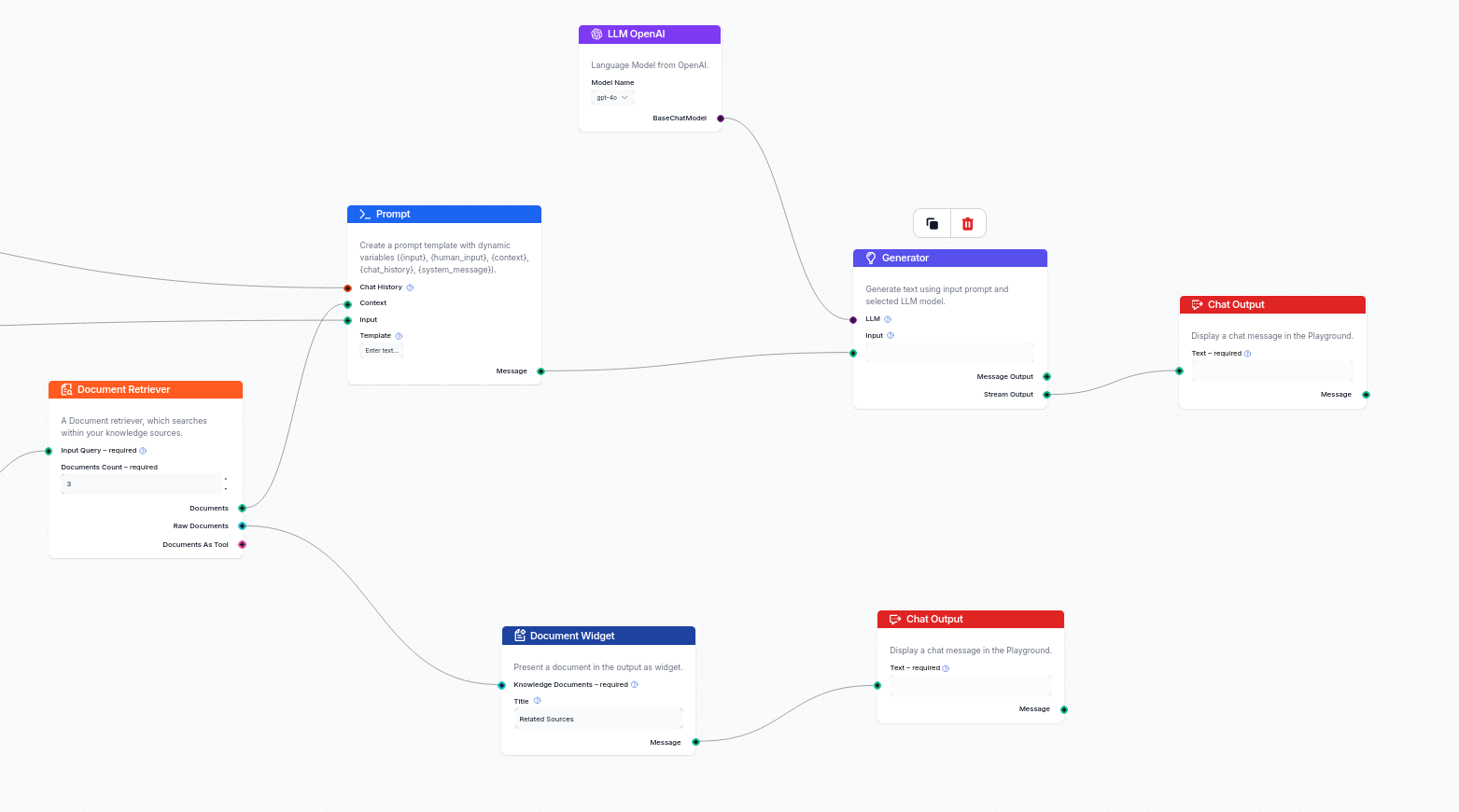Increment Documents Count using the up arrow

[224, 479]
